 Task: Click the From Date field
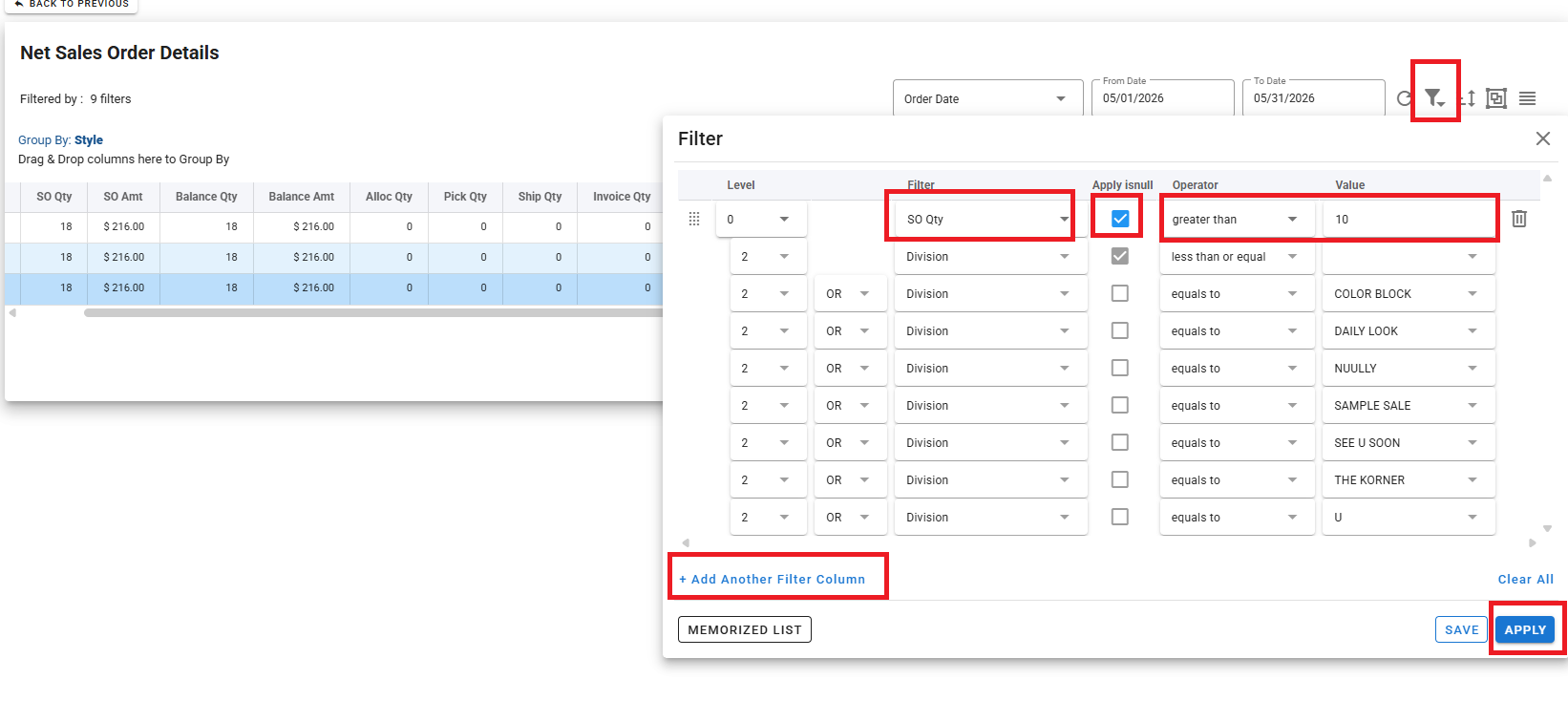point(1162,97)
